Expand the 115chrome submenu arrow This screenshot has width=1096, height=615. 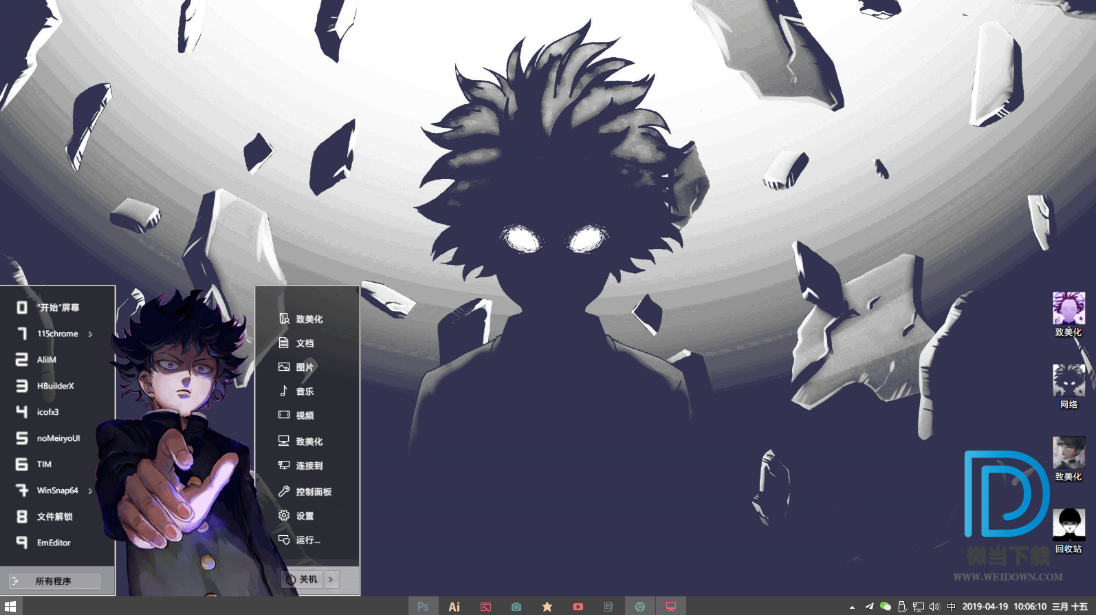pyautogui.click(x=90, y=335)
